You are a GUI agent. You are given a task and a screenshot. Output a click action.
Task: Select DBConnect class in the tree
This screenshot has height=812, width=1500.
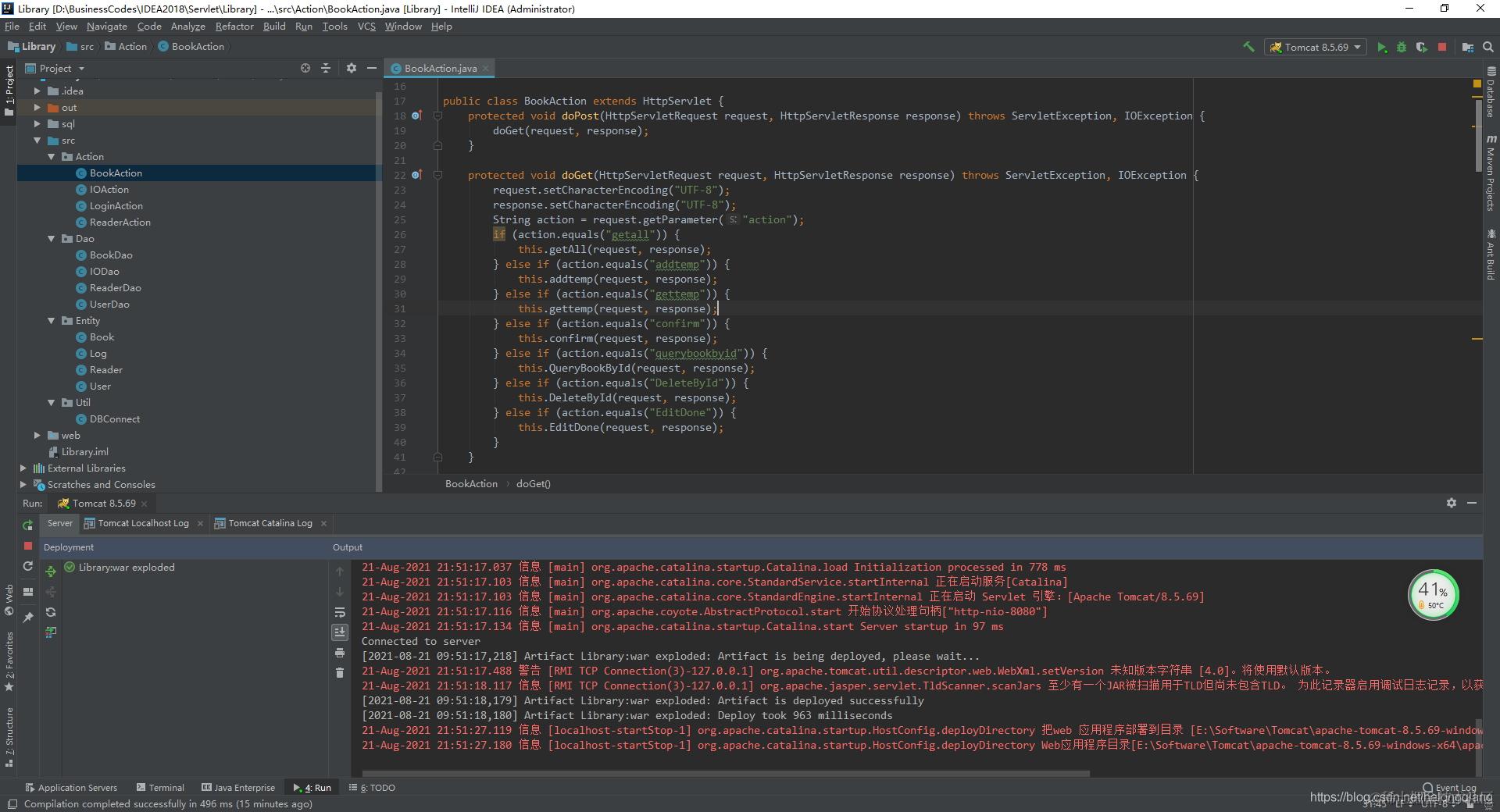[x=114, y=419]
